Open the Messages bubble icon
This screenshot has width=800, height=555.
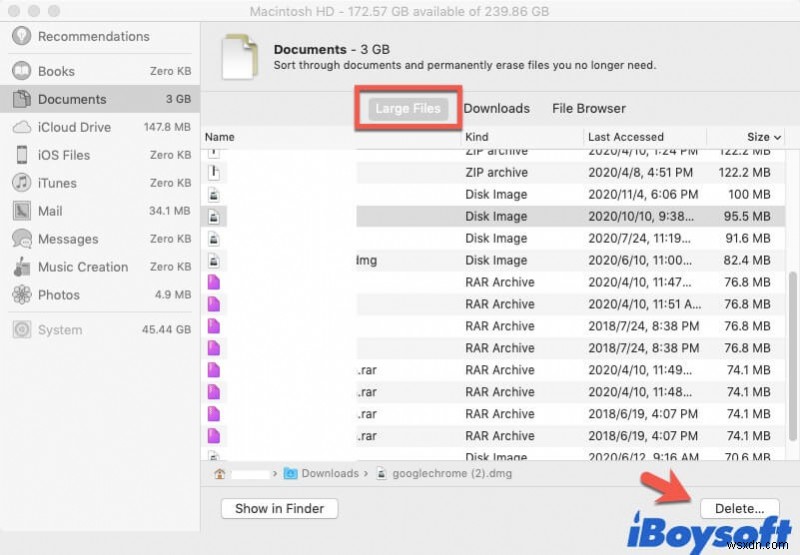21,239
